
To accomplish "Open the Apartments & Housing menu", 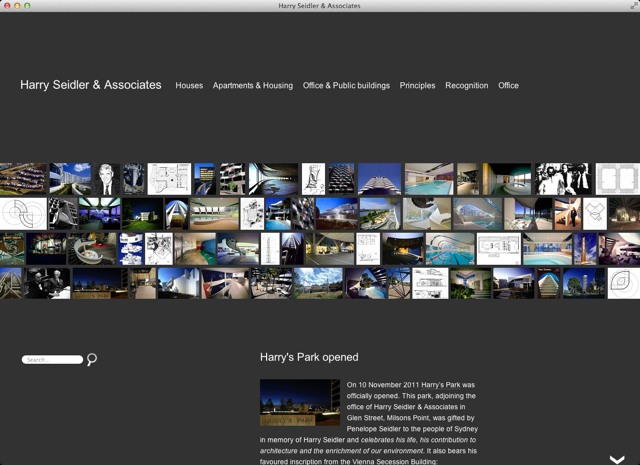I will [253, 85].
